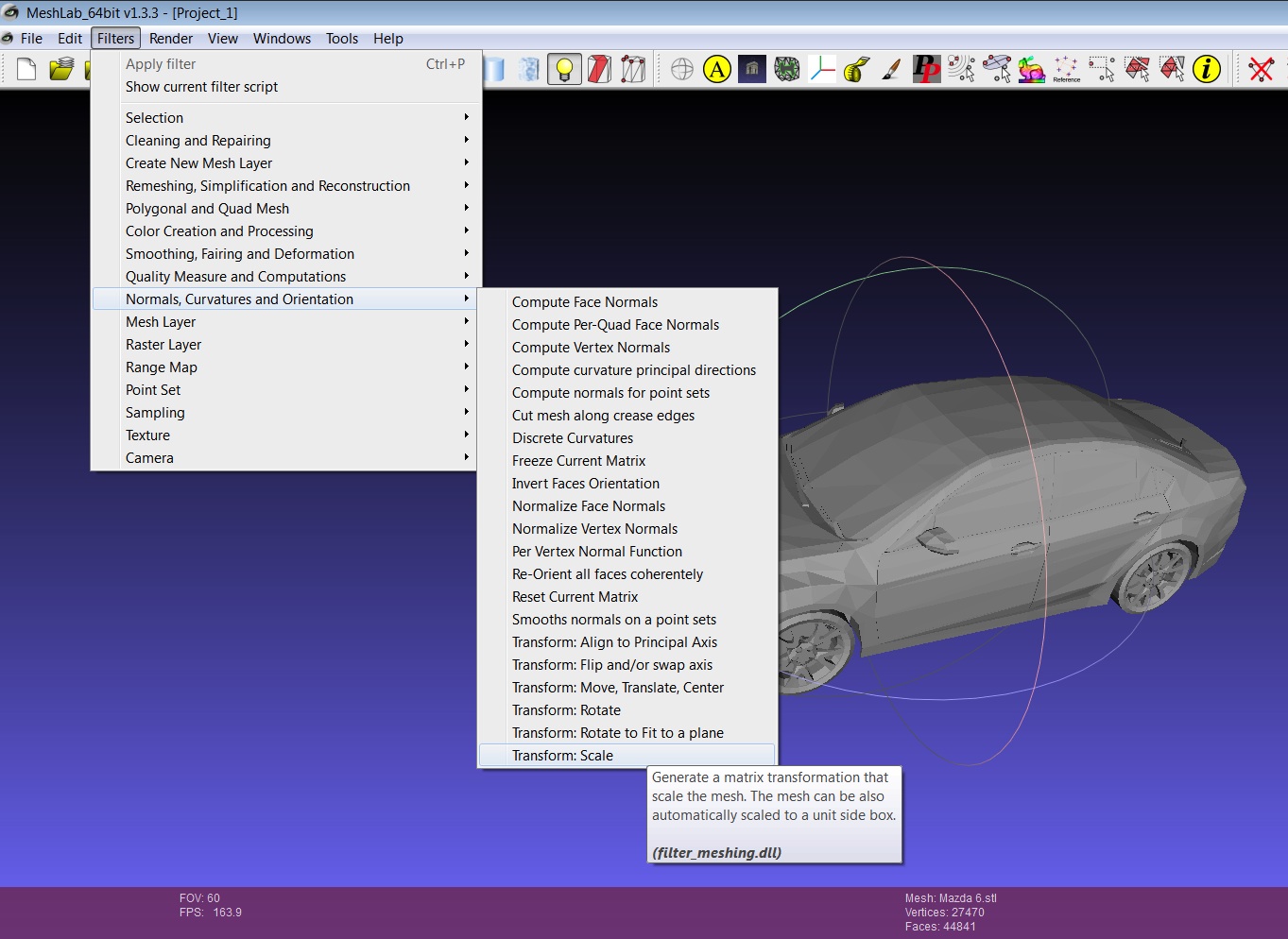The image size is (1288, 939).
Task: Expand the Cleaning and Repairing submenu
Action: pyautogui.click(x=198, y=140)
